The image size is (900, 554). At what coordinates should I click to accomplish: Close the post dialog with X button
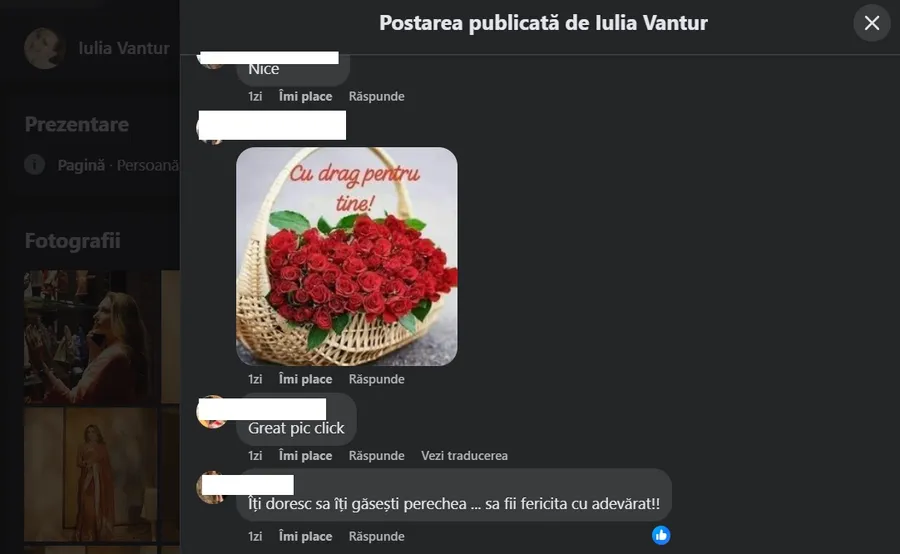coord(871,23)
